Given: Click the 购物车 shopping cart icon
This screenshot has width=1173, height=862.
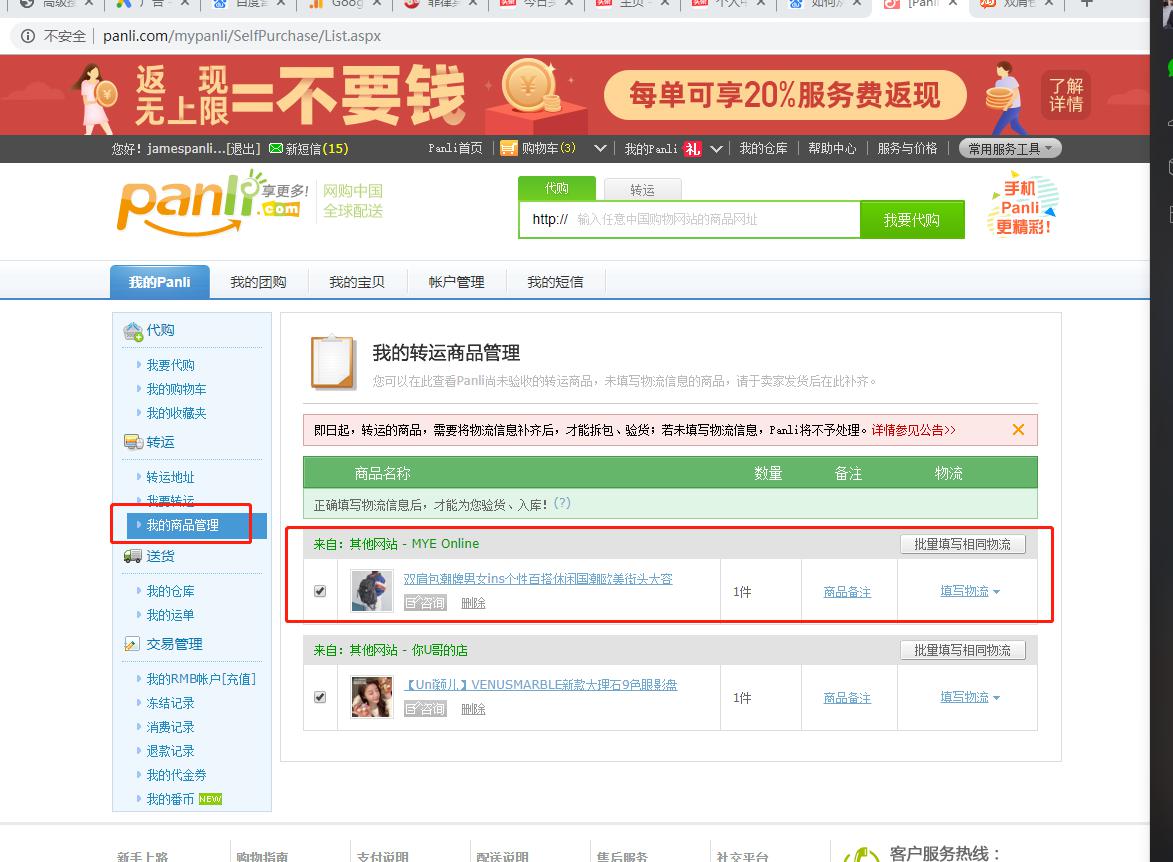Looking at the screenshot, I should click(x=509, y=147).
